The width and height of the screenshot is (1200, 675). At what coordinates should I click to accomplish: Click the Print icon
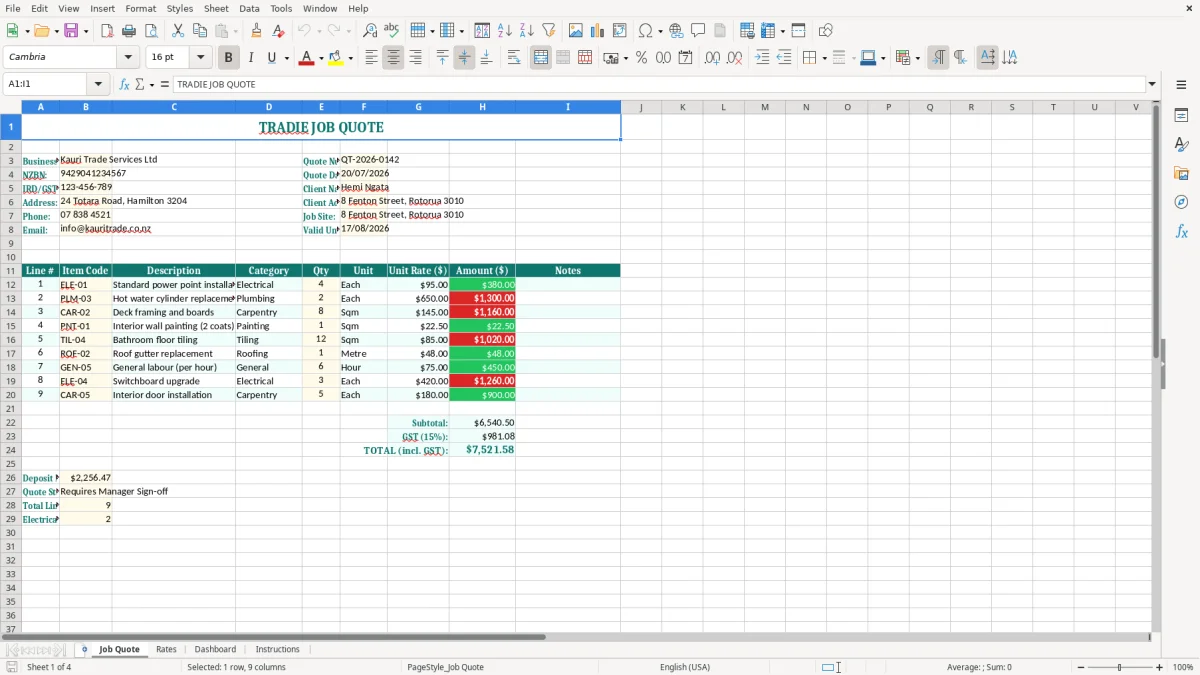129,31
